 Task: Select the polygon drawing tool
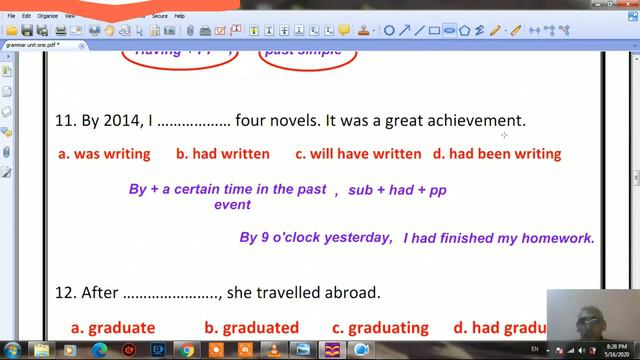click(x=464, y=31)
